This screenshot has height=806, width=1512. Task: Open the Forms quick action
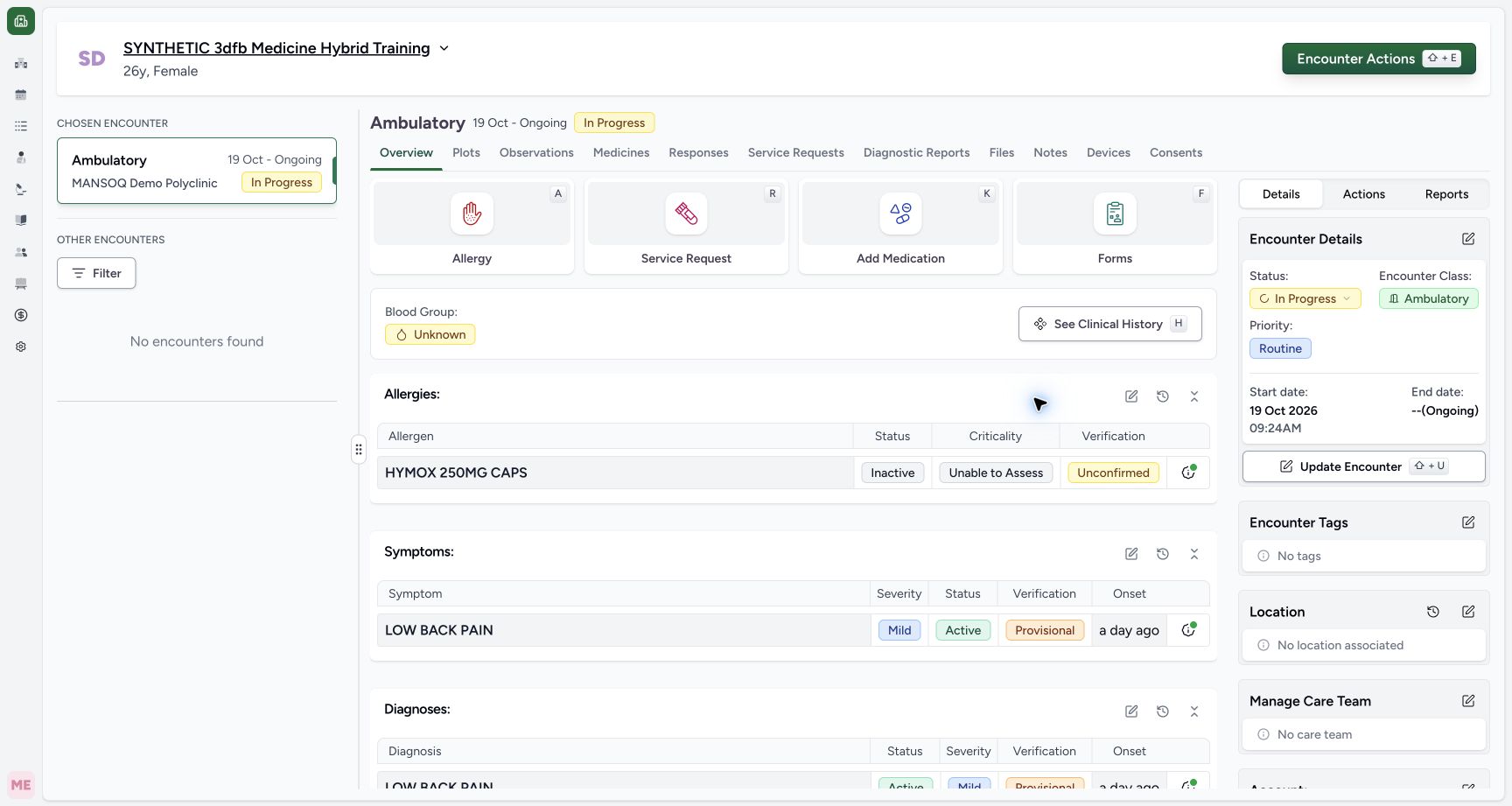1115,228
